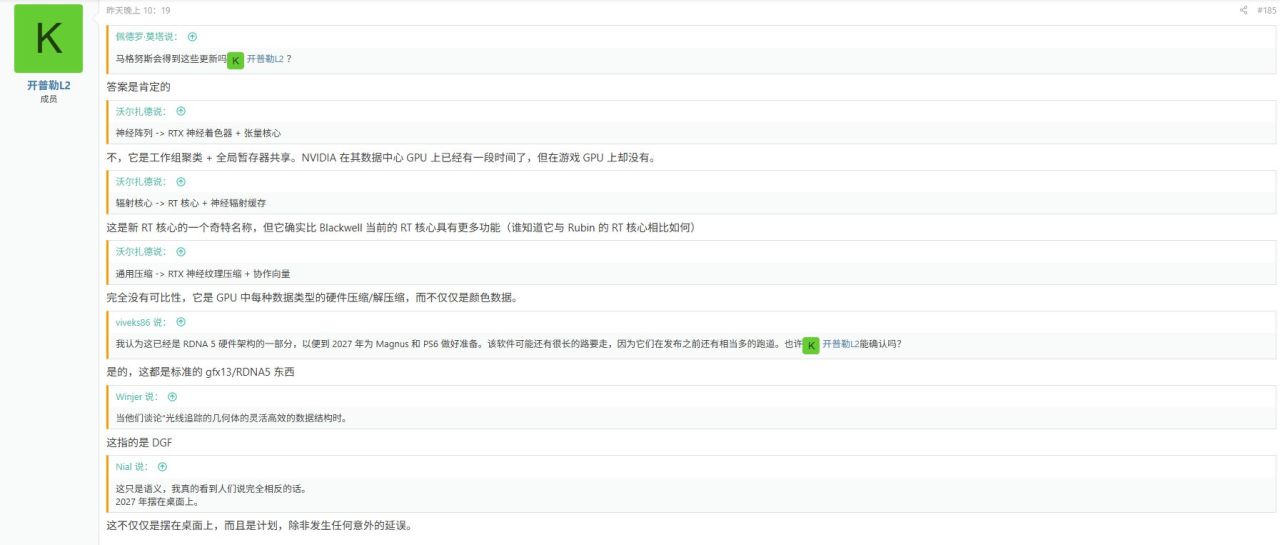Screen dimensions: 1280x545
Task: Open the 开普勒L2 mention in viveks86's quote
Action: [841, 344]
